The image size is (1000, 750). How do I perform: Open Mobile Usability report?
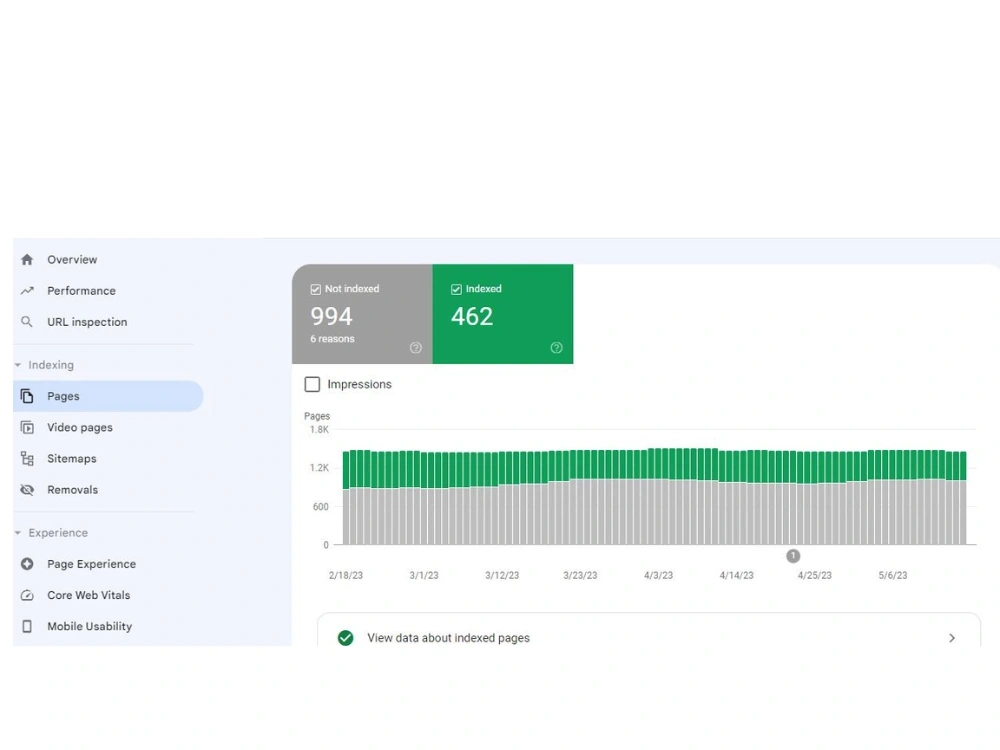90,626
